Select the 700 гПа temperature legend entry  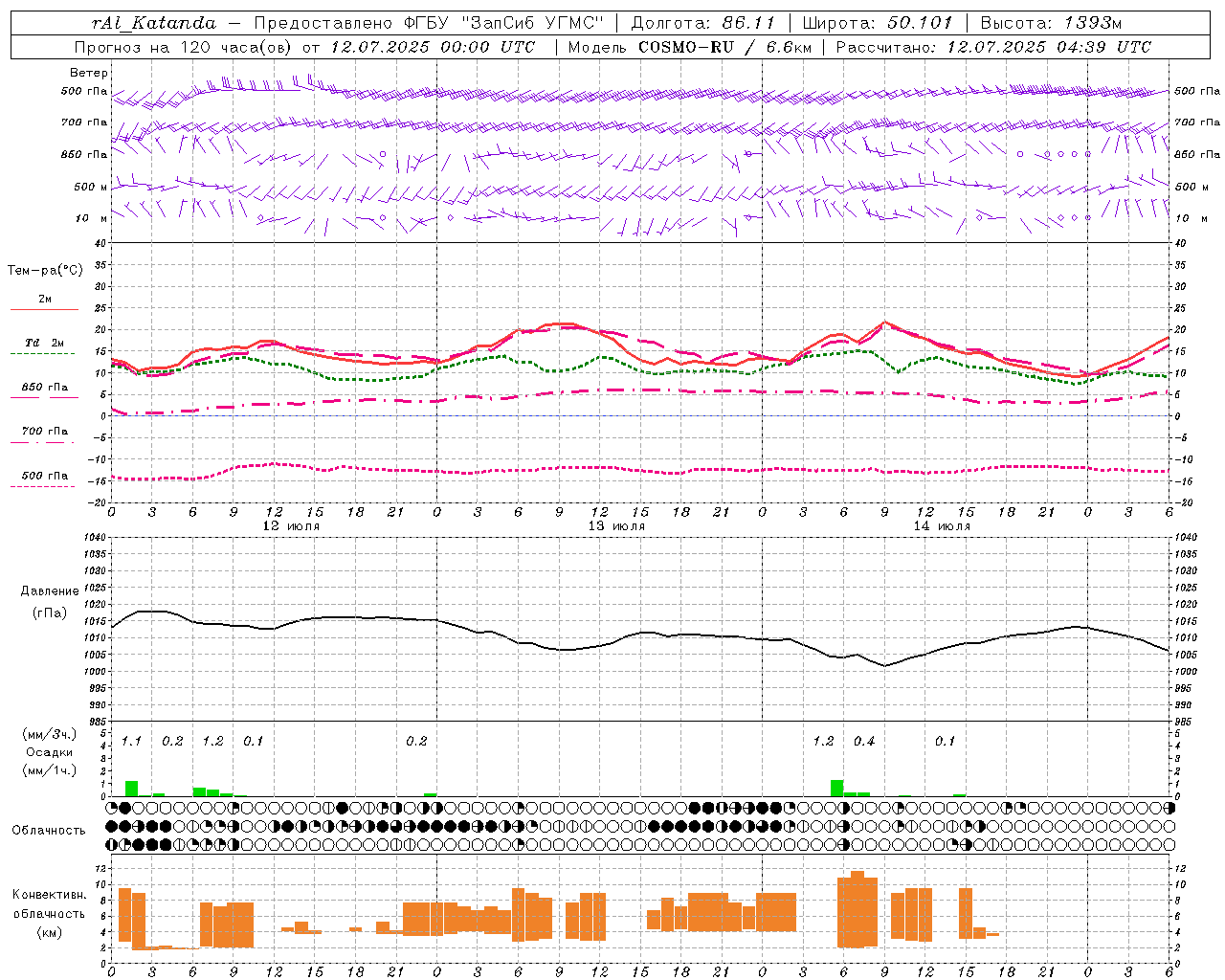click(44, 431)
